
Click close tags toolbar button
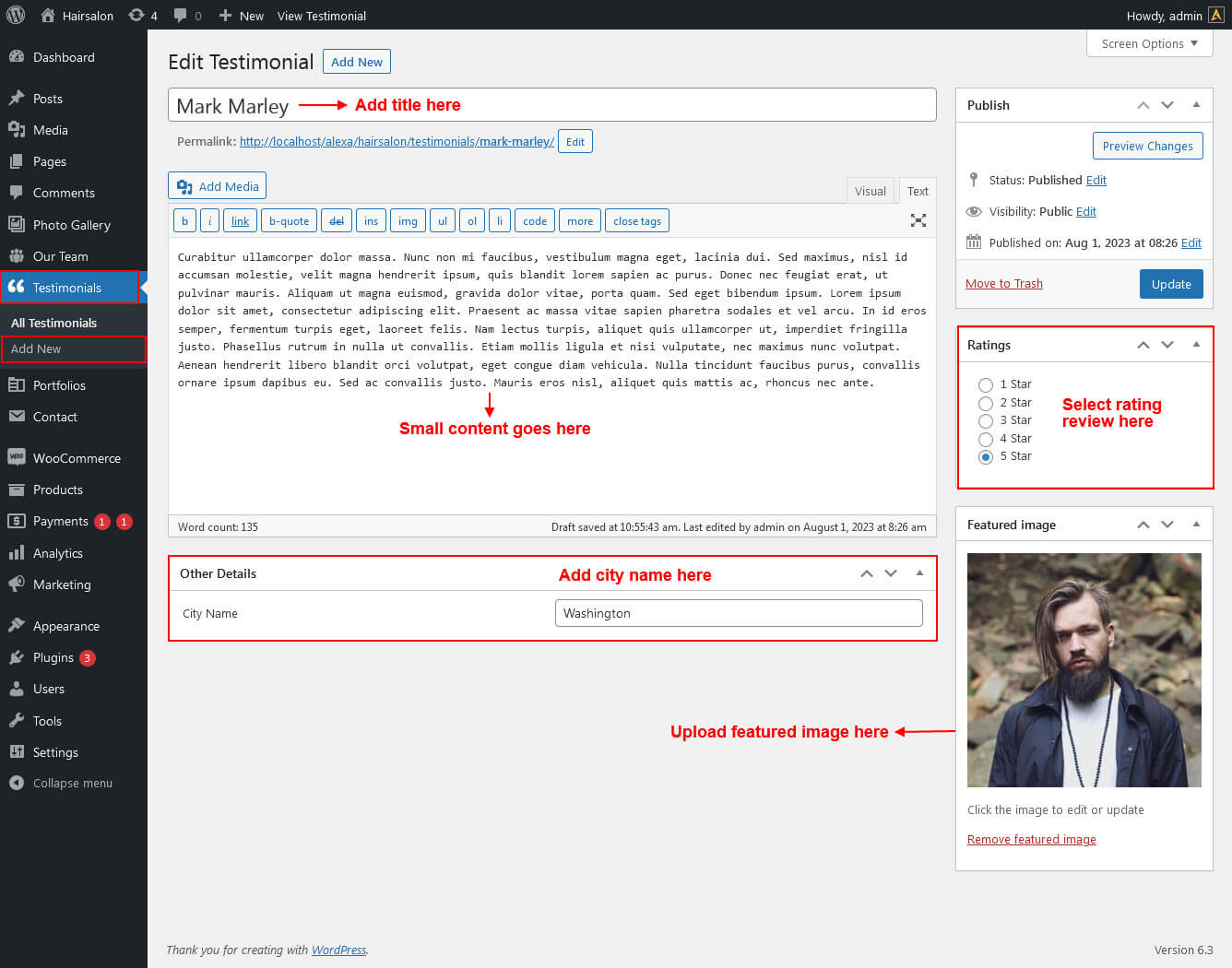637,221
